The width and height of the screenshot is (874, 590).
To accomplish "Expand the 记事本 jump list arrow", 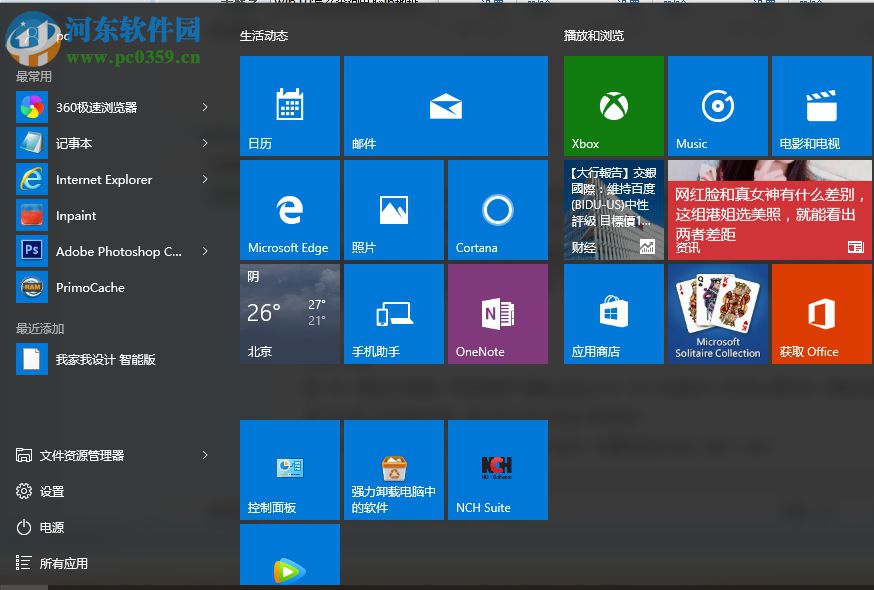I will 204,143.
